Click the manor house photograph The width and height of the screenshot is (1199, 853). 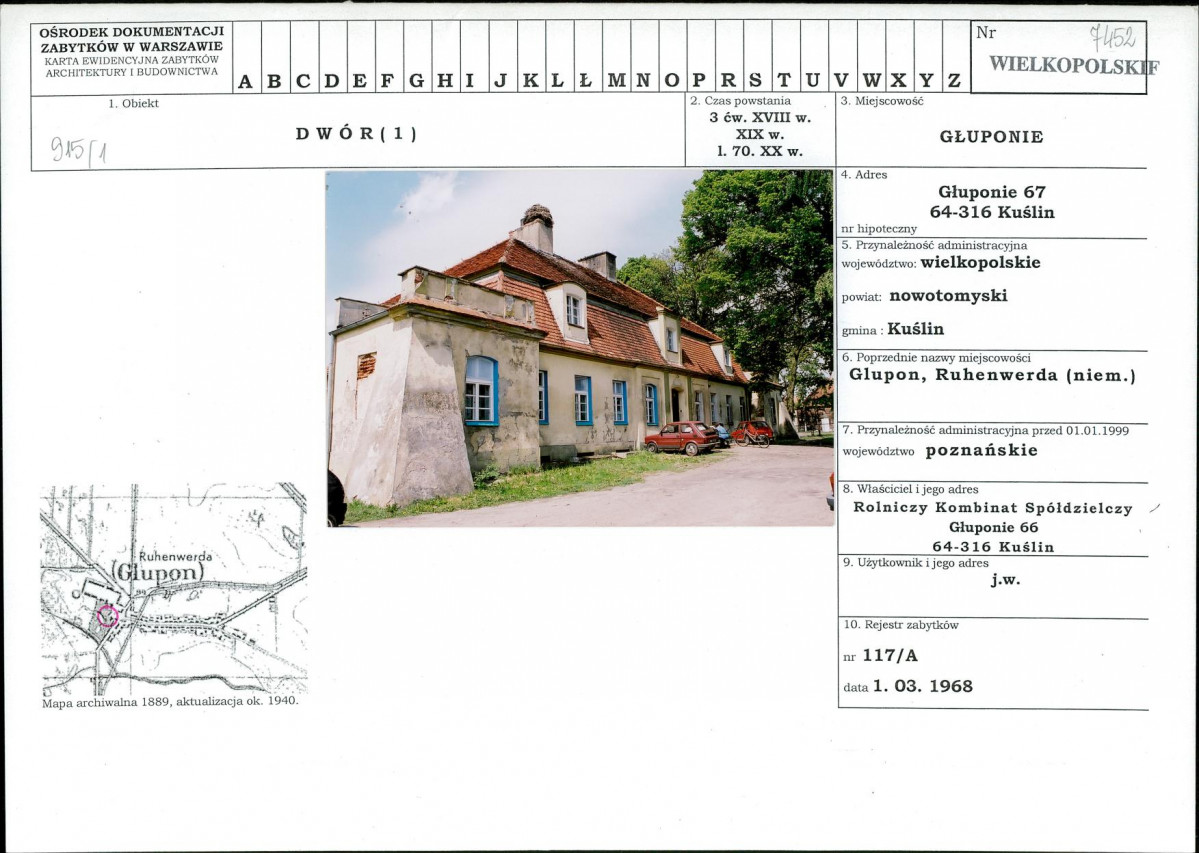tap(580, 349)
